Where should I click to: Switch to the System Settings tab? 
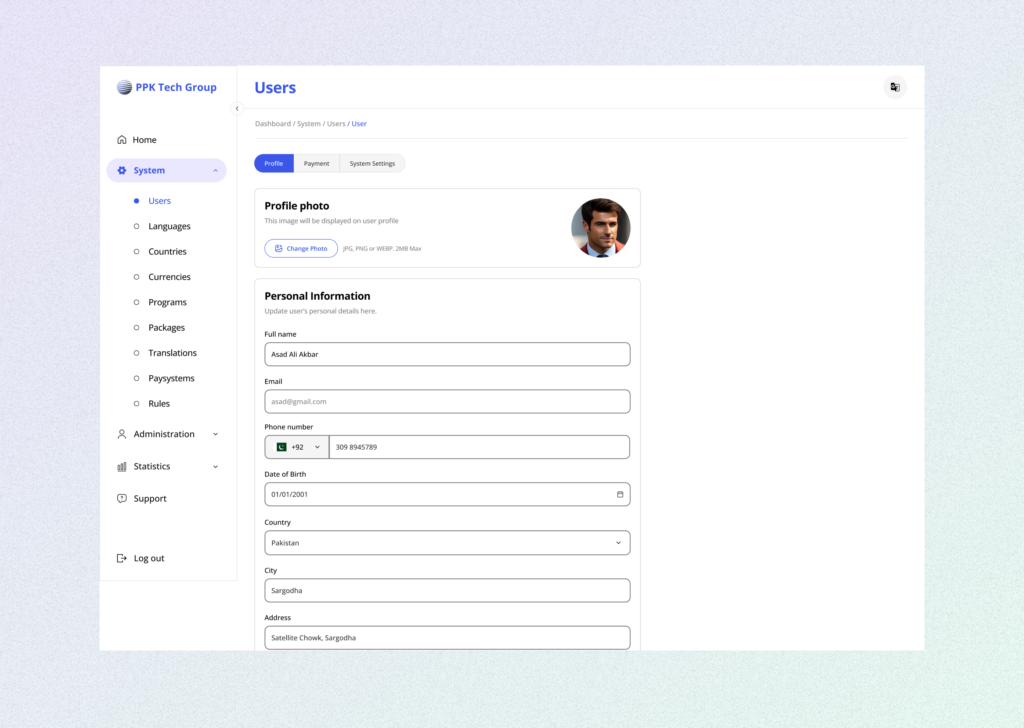pos(372,164)
